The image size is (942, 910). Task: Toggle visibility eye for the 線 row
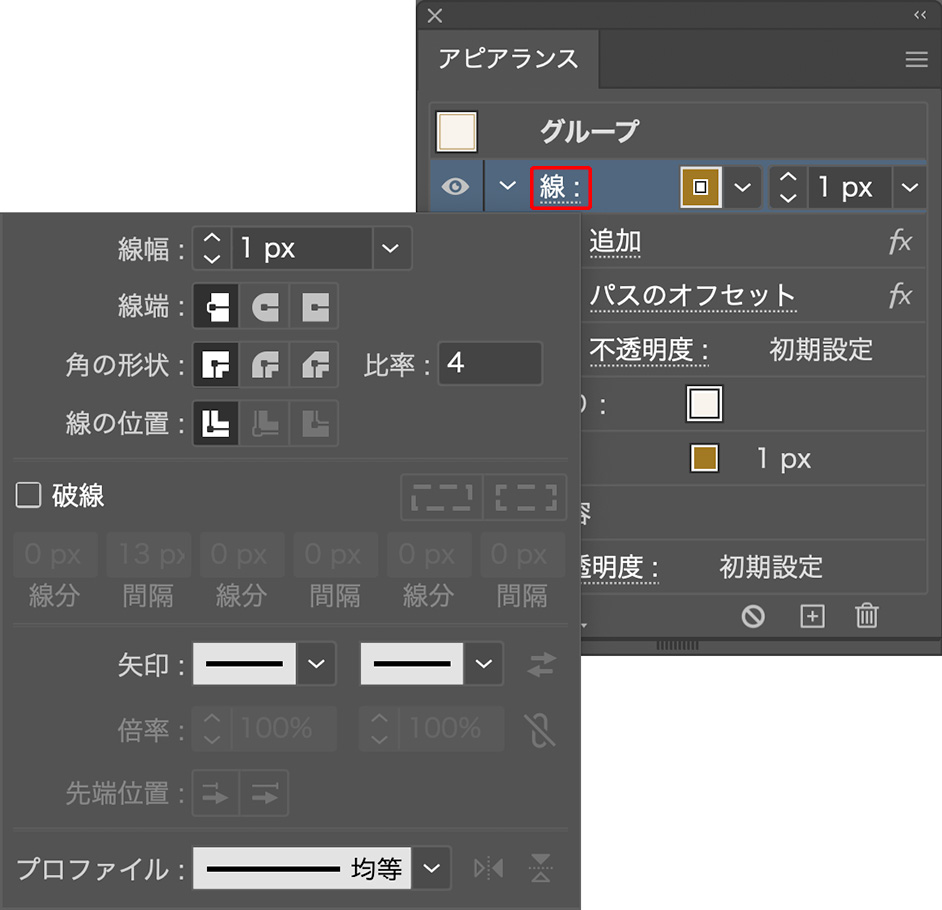tap(455, 187)
